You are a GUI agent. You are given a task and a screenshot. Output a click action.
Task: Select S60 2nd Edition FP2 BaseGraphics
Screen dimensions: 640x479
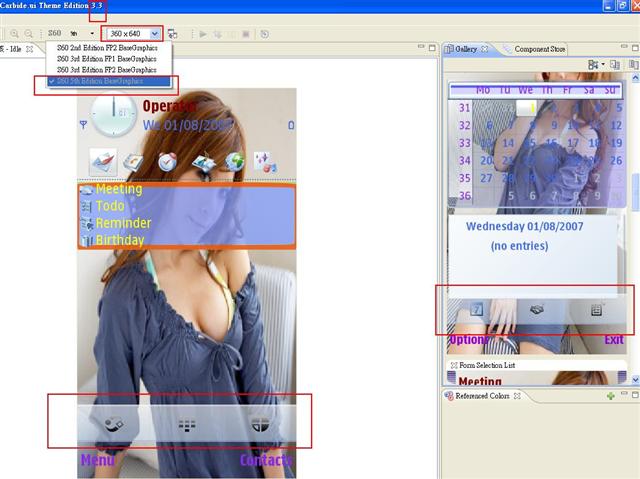tap(109, 46)
